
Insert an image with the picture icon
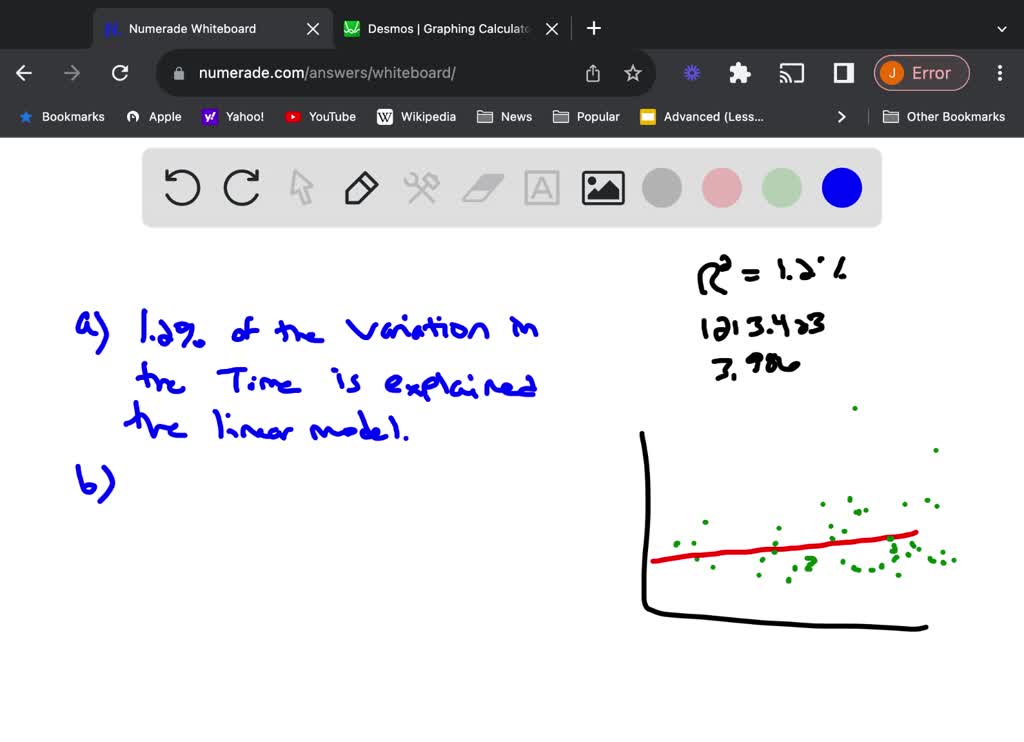[x=603, y=188]
